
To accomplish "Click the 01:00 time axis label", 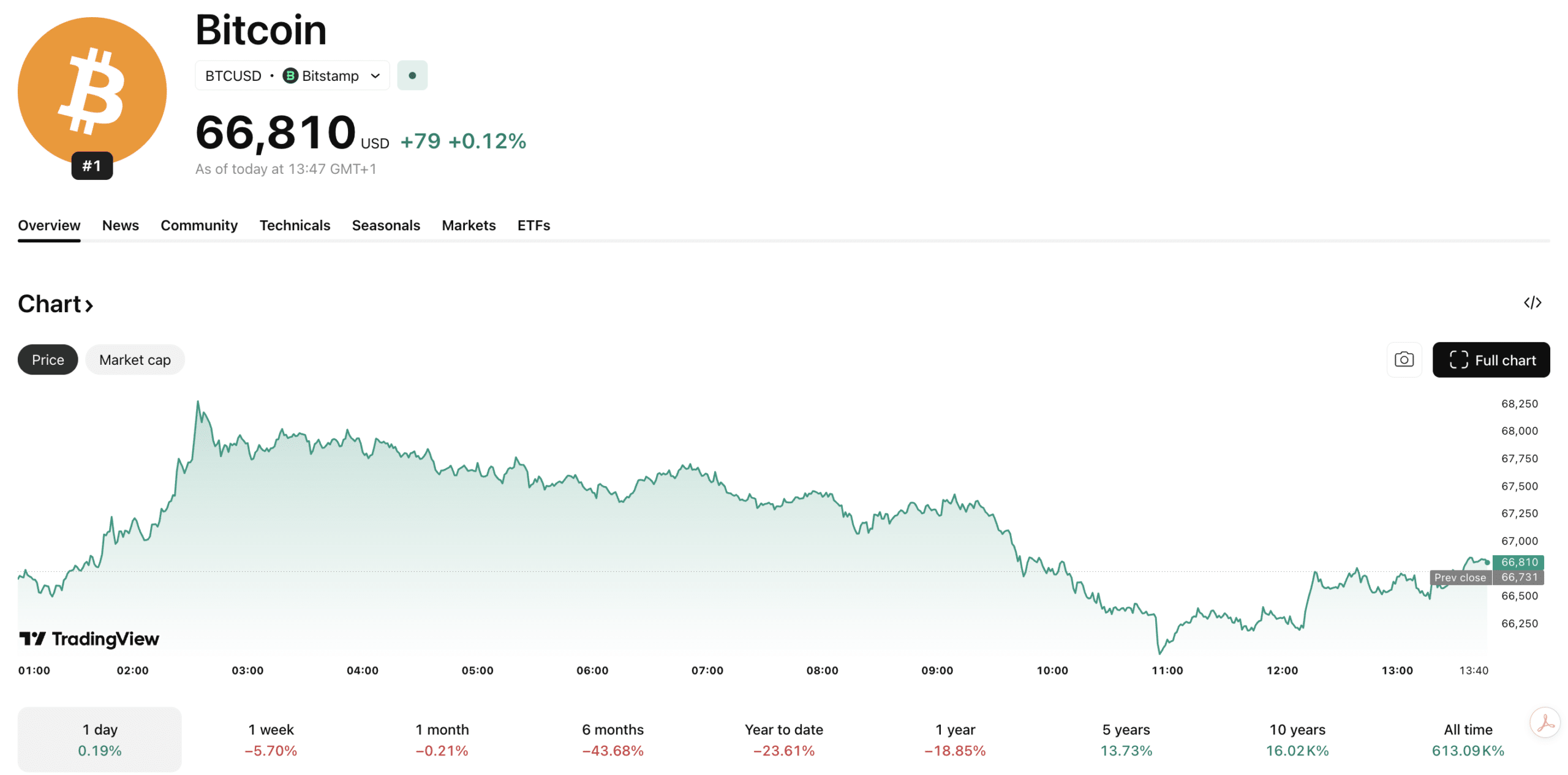I will [34, 670].
